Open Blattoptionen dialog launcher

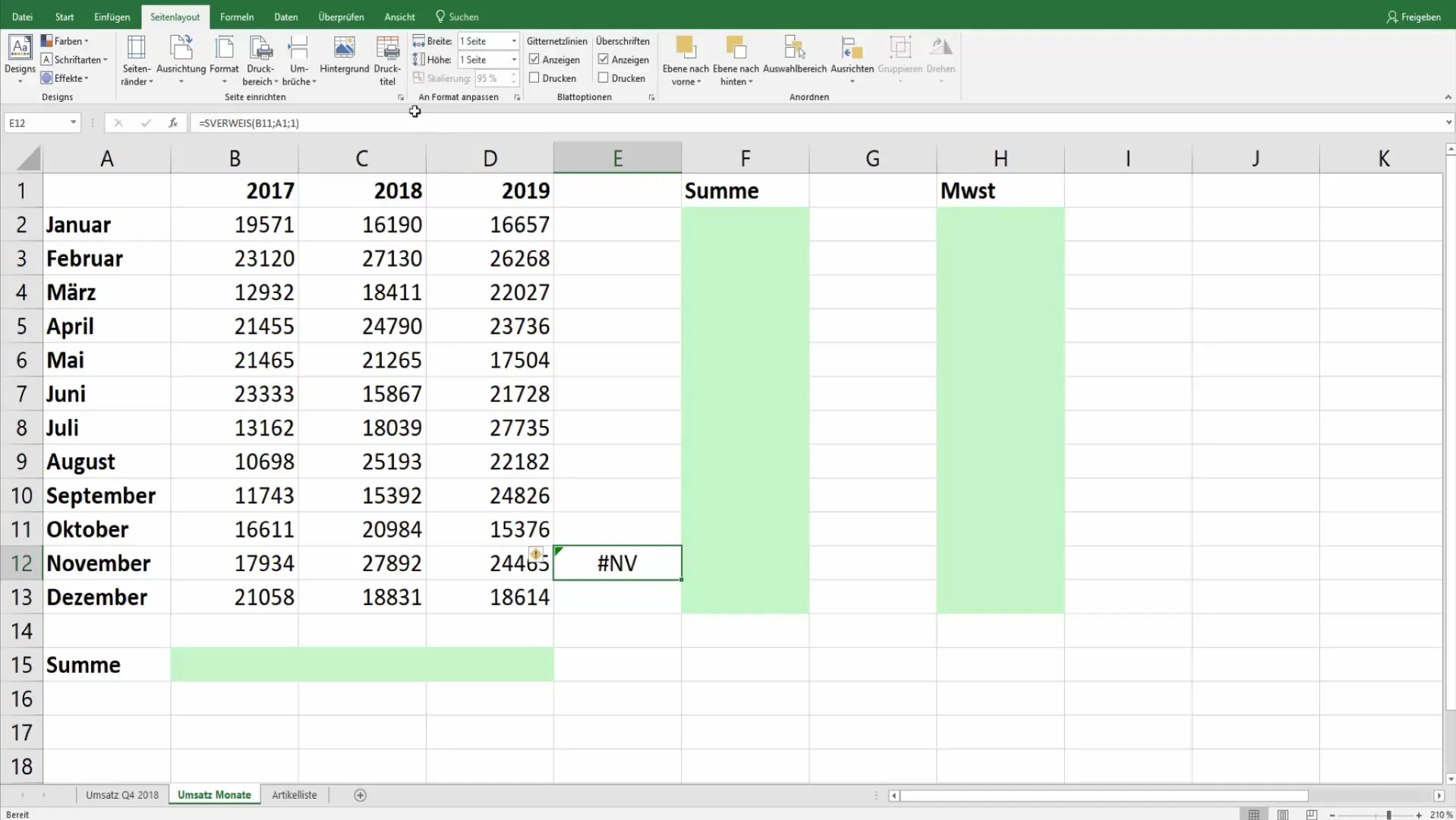coord(651,97)
